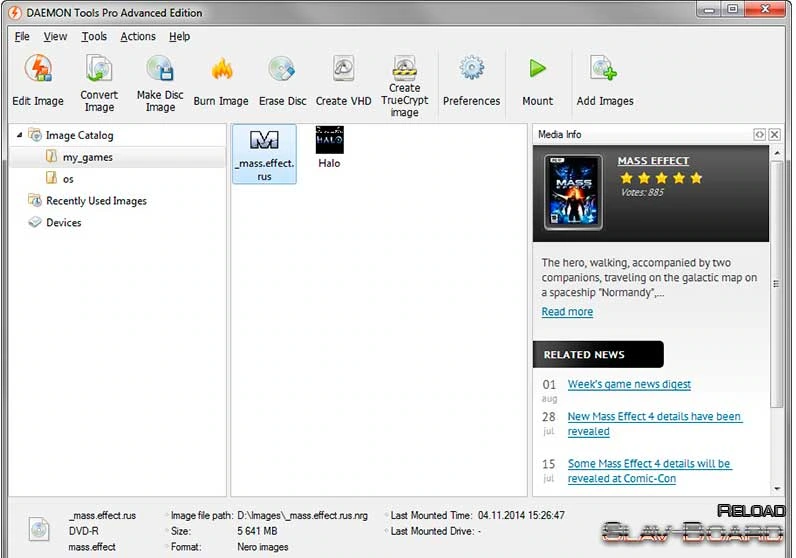Click the image file path value
Screen dimensions: 796x558
click(x=303, y=515)
